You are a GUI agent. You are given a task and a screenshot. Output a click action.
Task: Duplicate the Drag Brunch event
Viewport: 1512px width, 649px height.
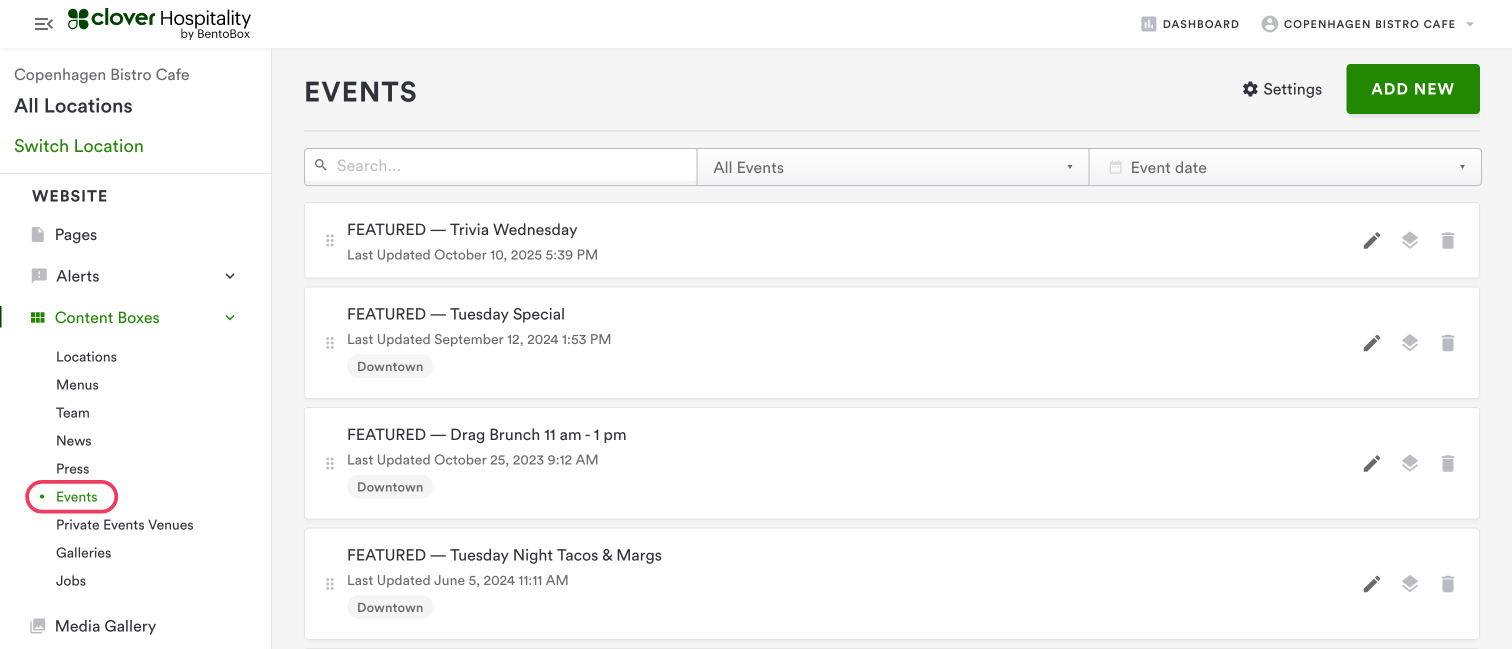(1409, 463)
